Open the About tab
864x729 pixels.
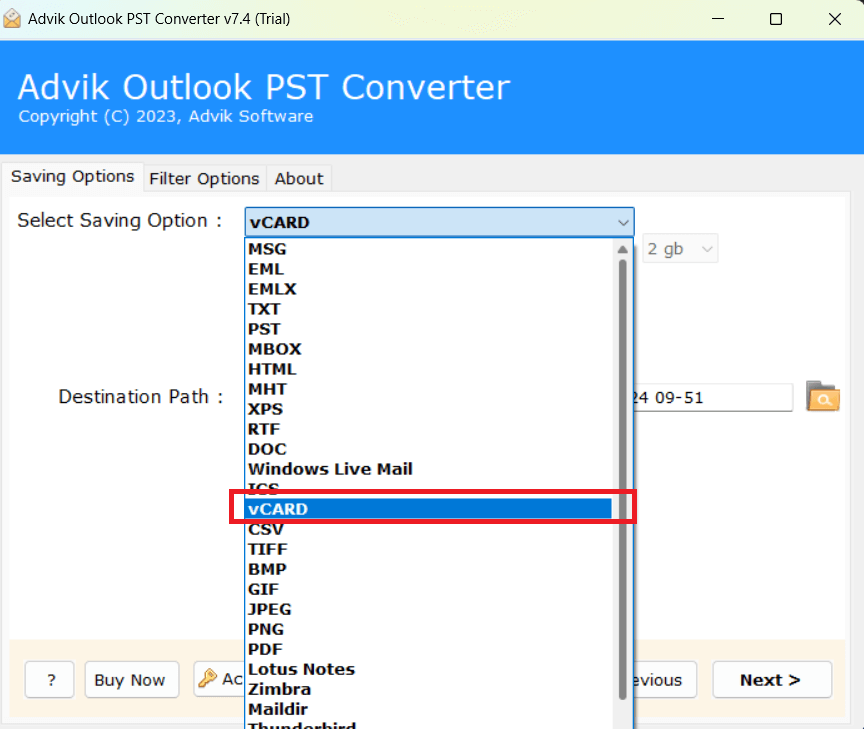pyautogui.click(x=299, y=179)
